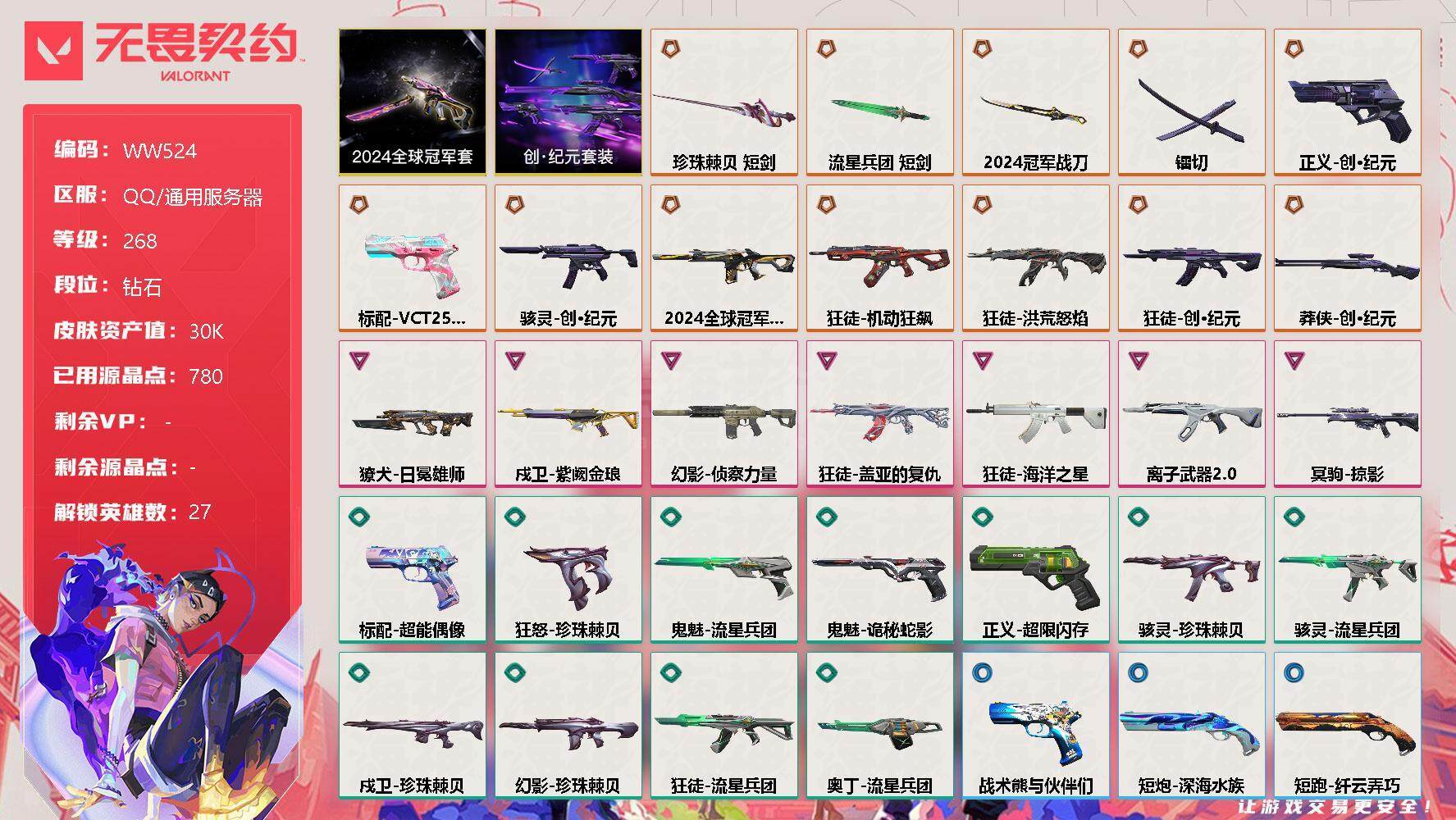This screenshot has width=1456, height=820.
Task: Click pink tier icon on 离子武器2.0
Action: coord(1138,360)
